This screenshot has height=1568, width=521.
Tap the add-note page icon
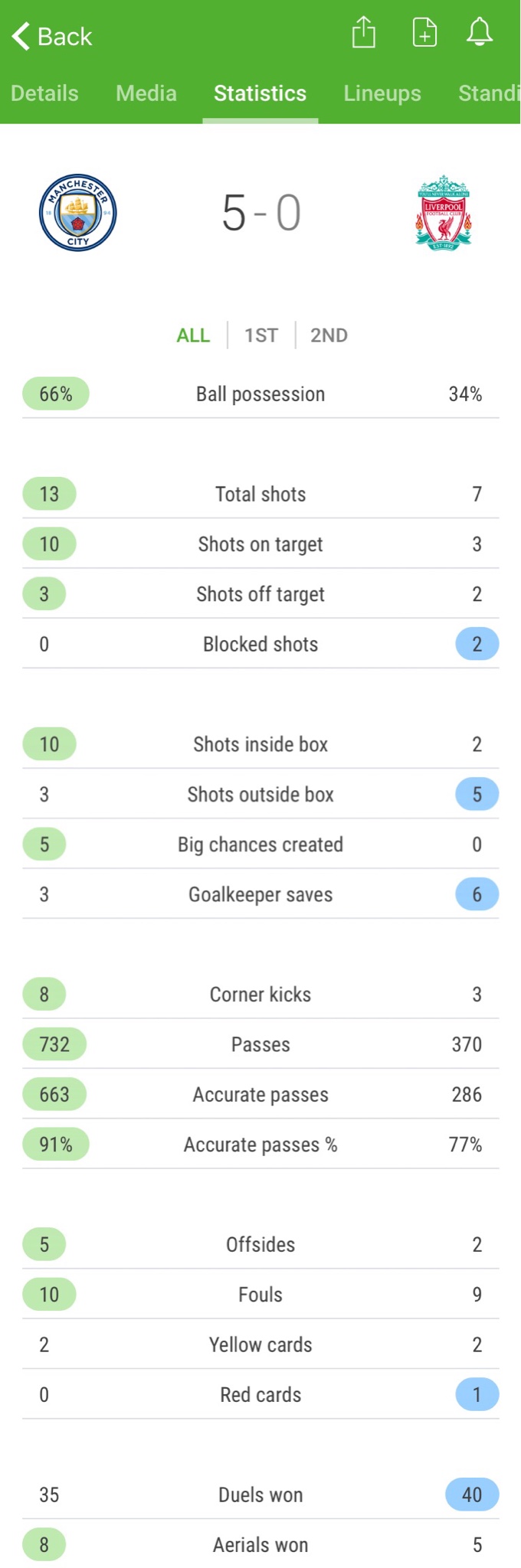(x=424, y=33)
